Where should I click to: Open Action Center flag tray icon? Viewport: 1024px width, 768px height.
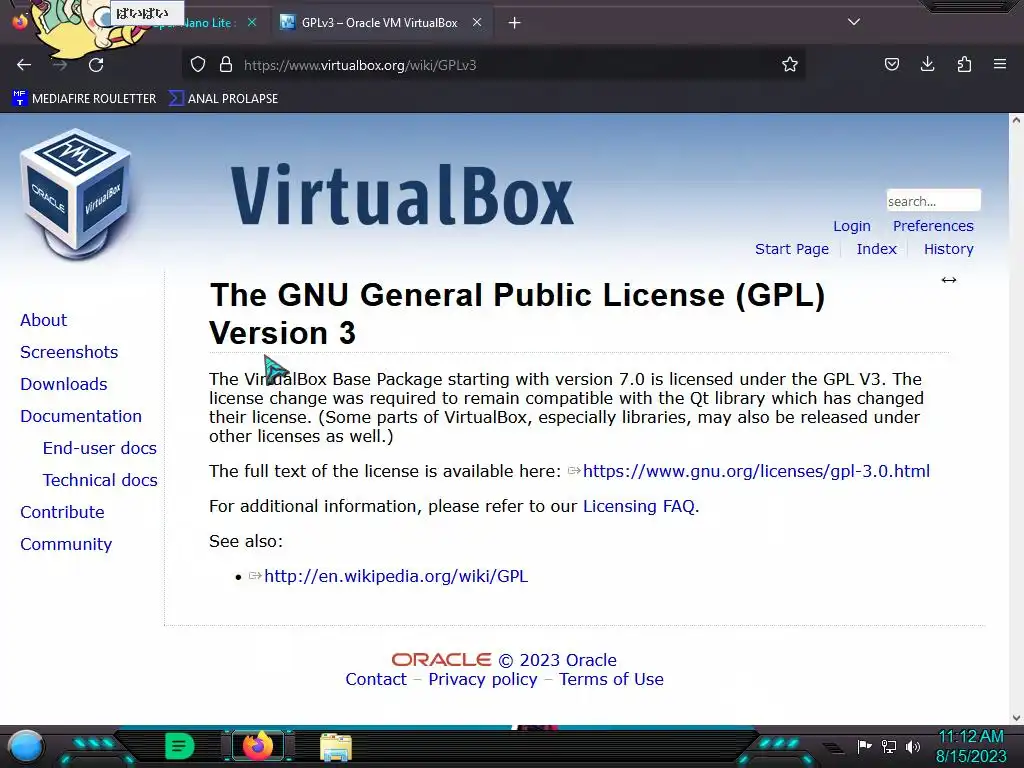[864, 746]
